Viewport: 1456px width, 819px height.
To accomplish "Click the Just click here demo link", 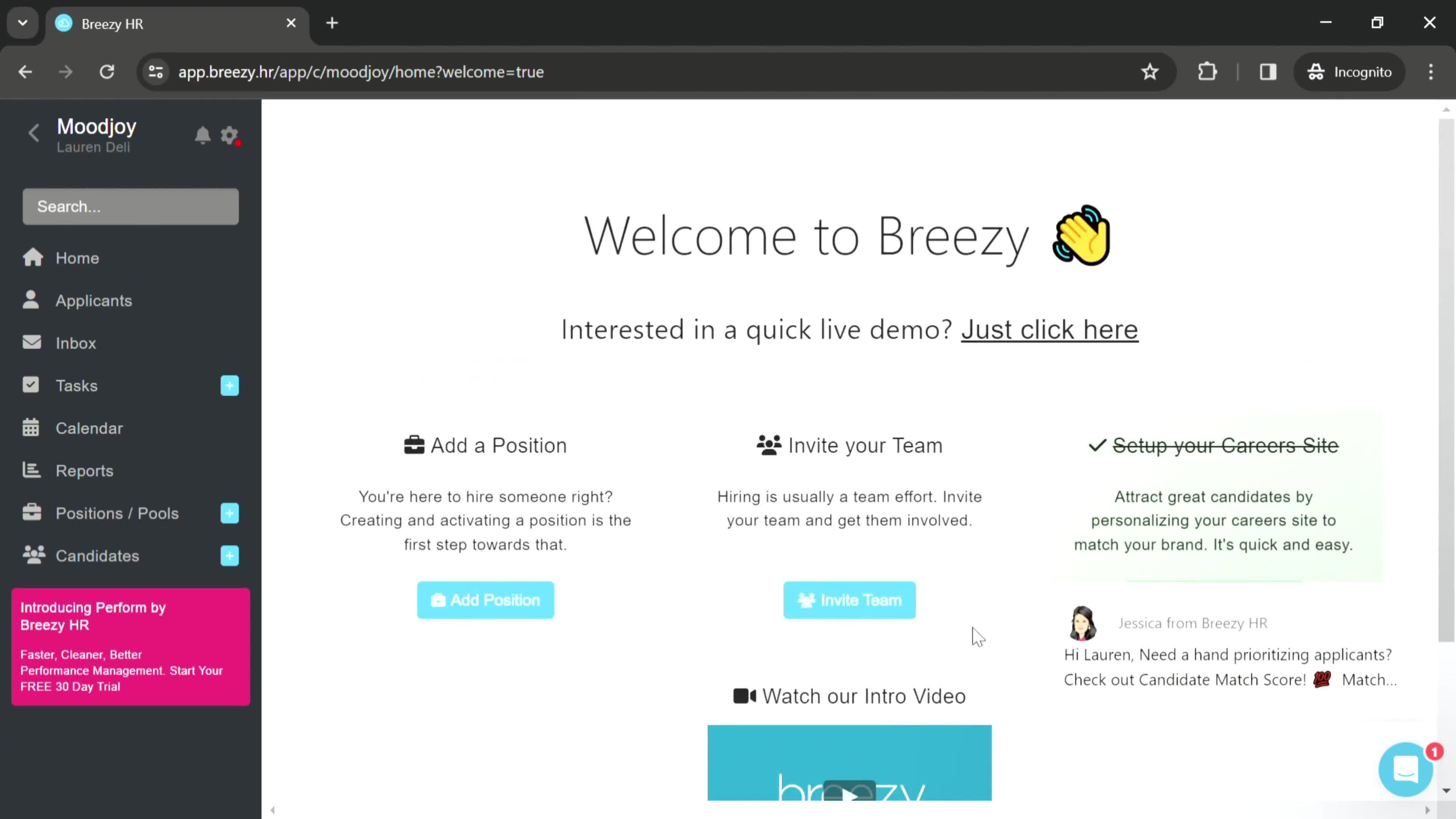I will point(1050,329).
